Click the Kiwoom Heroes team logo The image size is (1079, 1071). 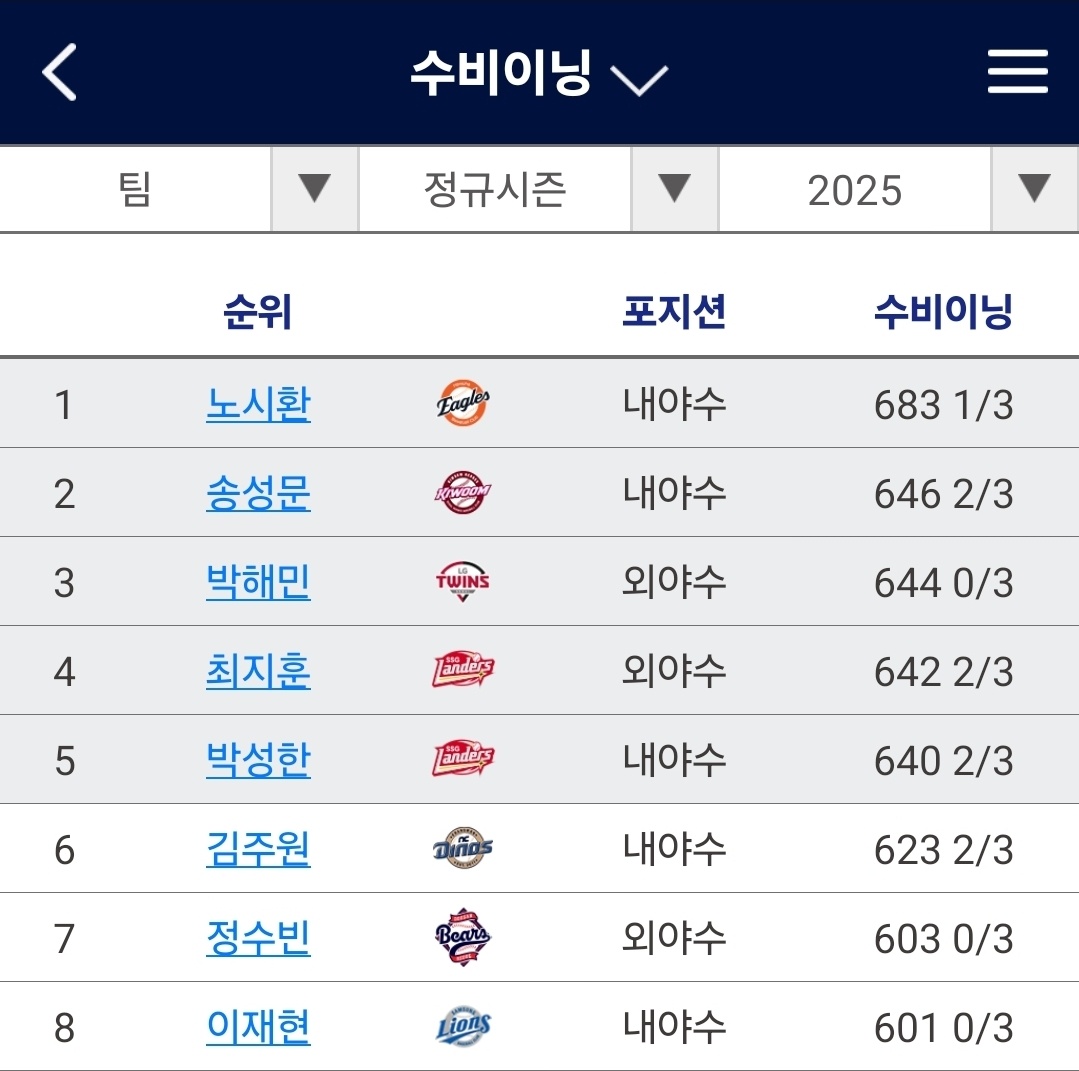coord(463,493)
